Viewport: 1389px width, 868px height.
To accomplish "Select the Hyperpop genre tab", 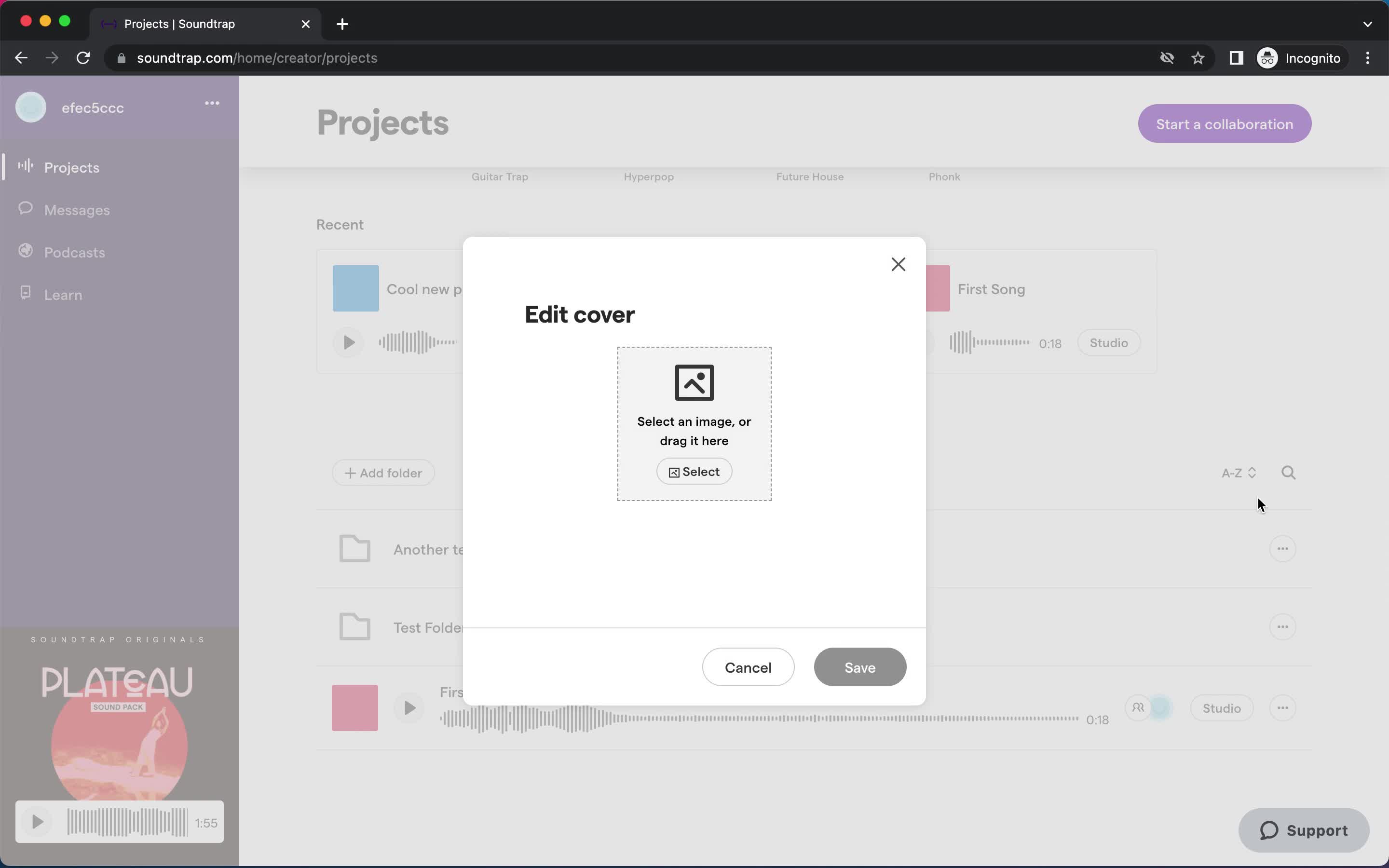I will (648, 176).
